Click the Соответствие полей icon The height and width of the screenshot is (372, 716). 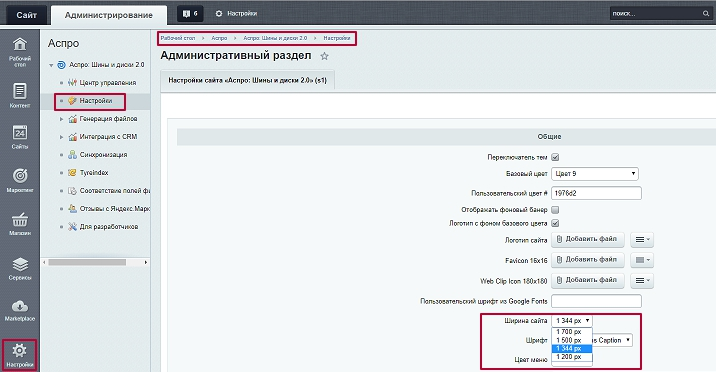coord(72,191)
